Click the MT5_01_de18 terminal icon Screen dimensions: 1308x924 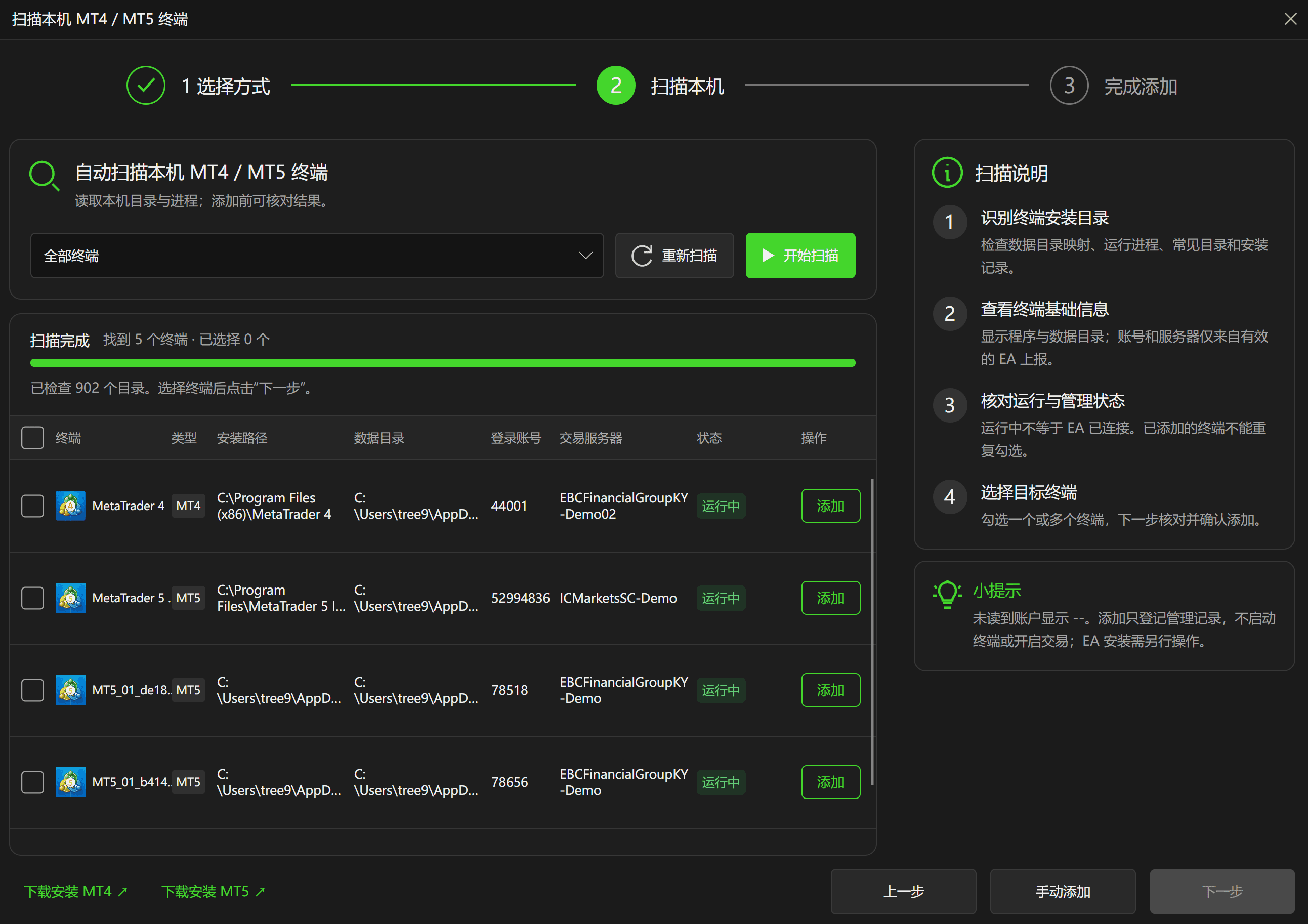pyautogui.click(x=70, y=690)
